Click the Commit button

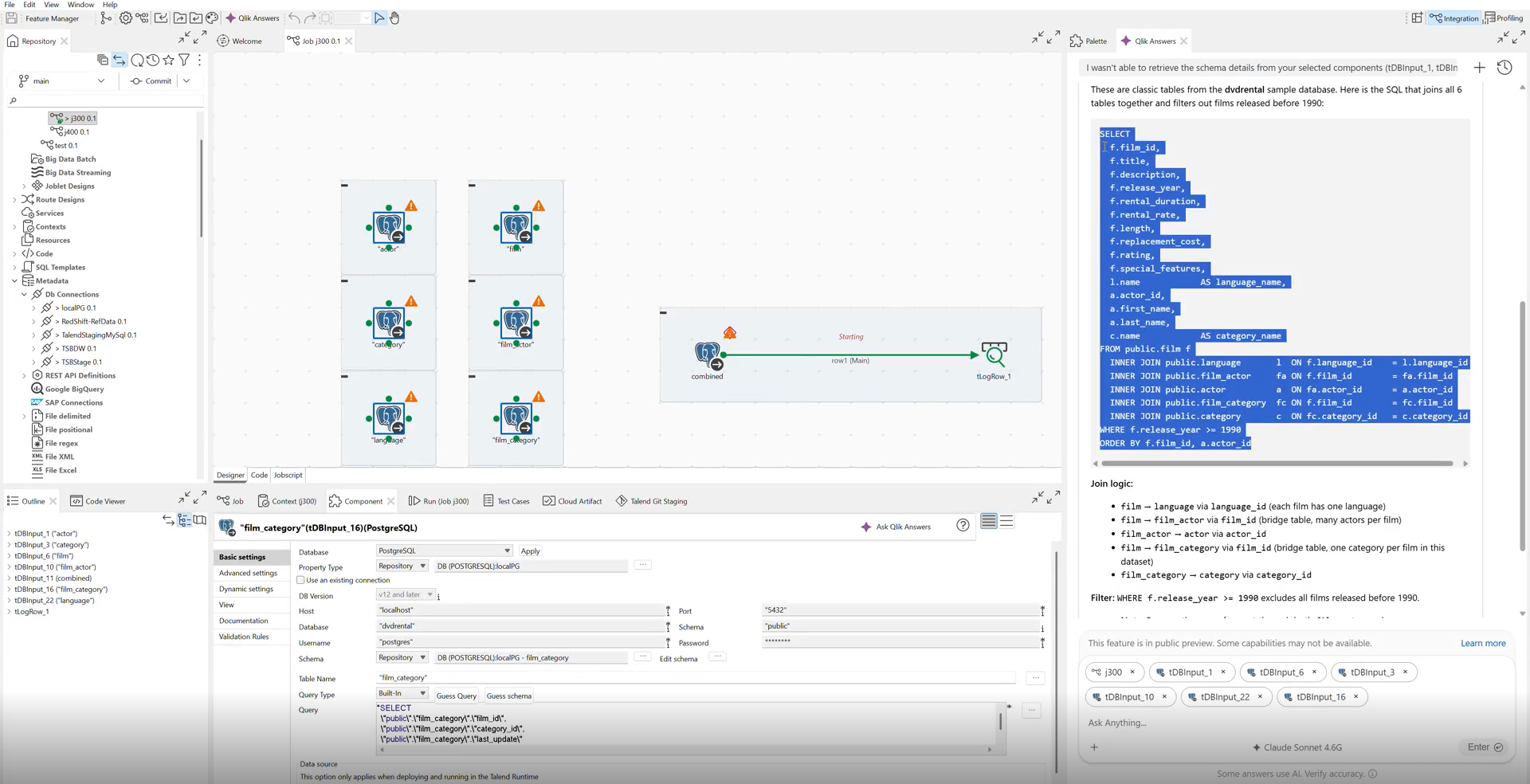click(151, 80)
